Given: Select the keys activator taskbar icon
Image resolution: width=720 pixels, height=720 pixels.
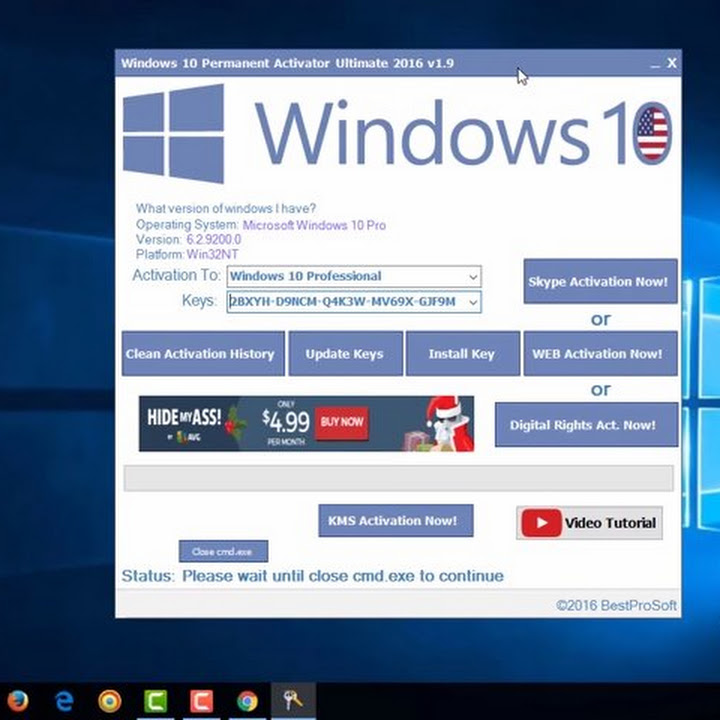Looking at the screenshot, I should pyautogui.click(x=293, y=701).
